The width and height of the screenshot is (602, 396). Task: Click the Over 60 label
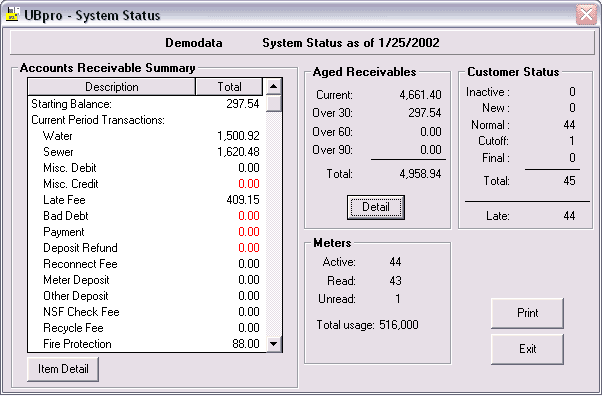(332, 132)
